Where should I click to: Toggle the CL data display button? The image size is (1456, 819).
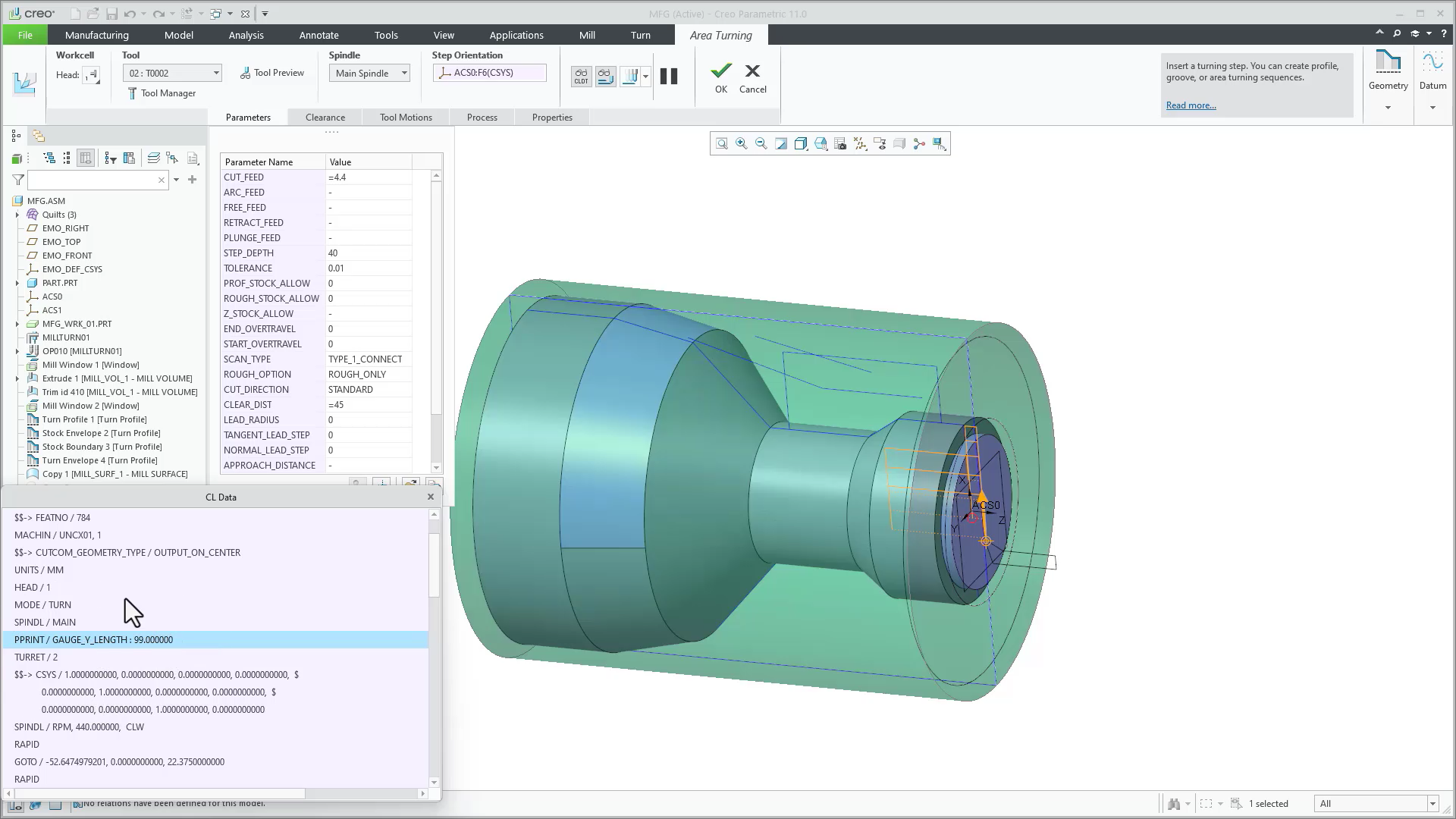(x=582, y=76)
